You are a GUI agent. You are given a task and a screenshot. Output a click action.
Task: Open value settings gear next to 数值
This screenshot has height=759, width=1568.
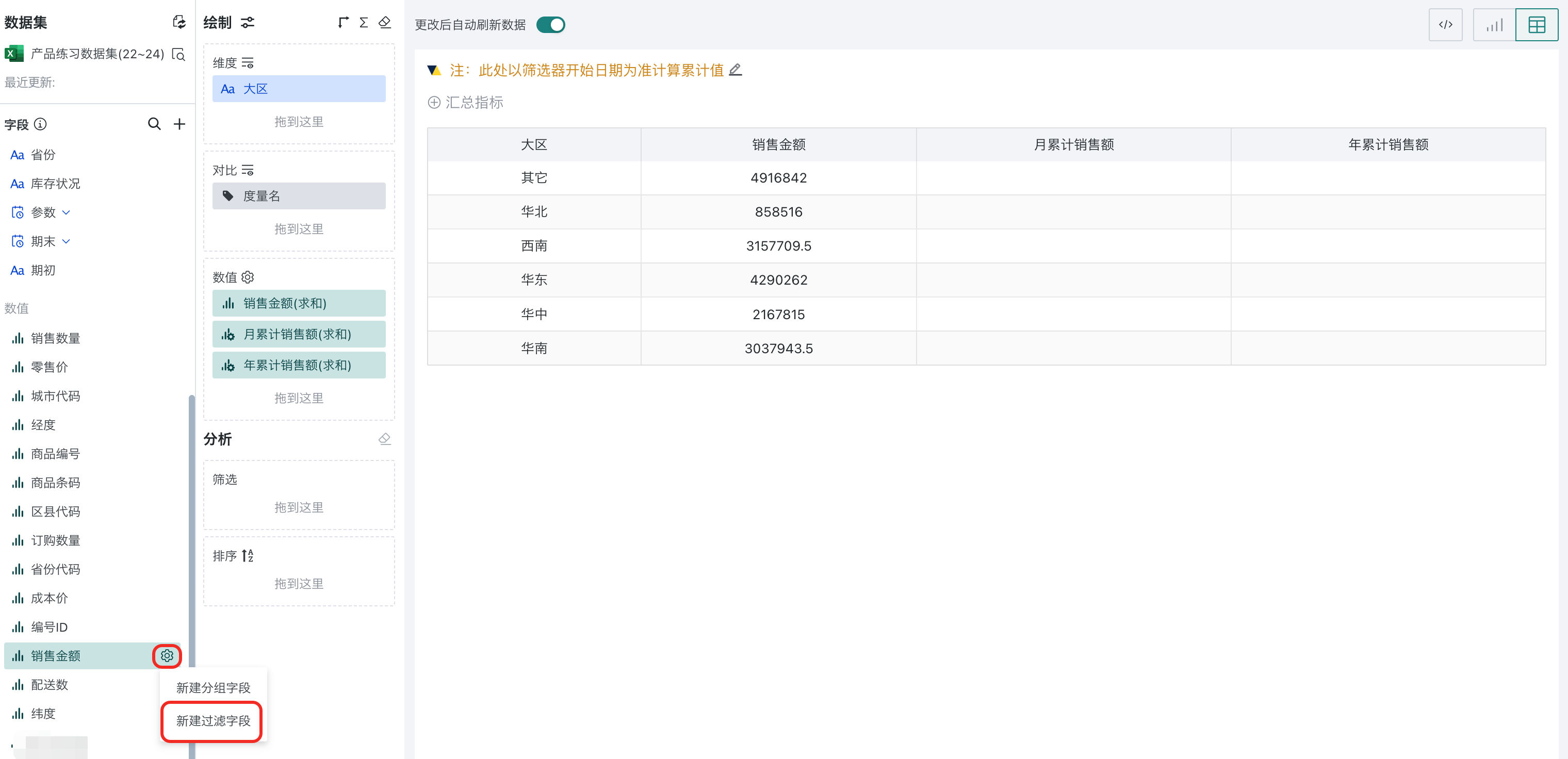(x=247, y=277)
